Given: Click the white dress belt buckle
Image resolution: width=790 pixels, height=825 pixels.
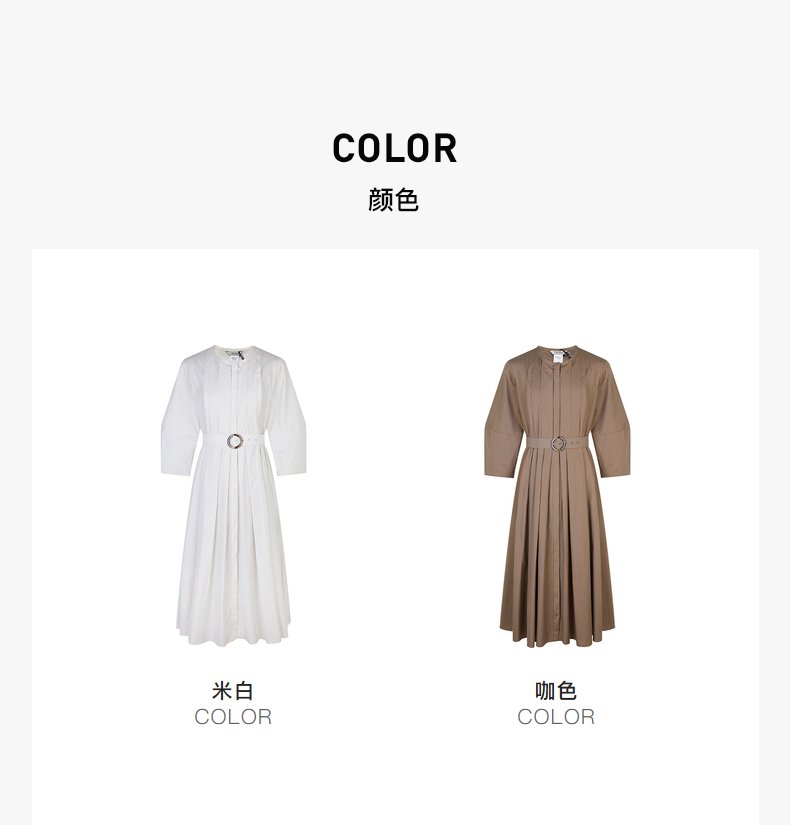Looking at the screenshot, I should coord(235,441).
